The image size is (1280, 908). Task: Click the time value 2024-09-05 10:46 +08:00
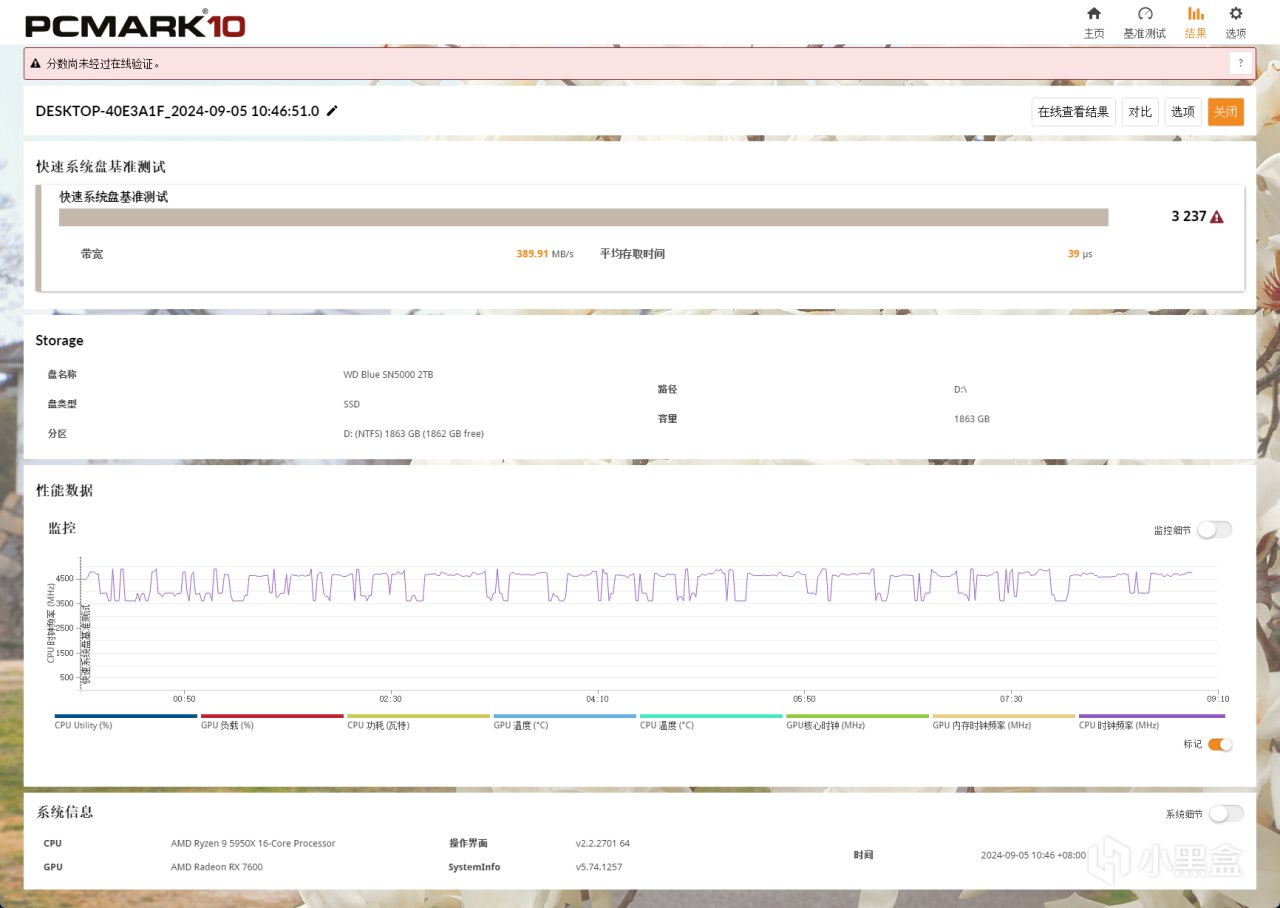tap(1033, 855)
